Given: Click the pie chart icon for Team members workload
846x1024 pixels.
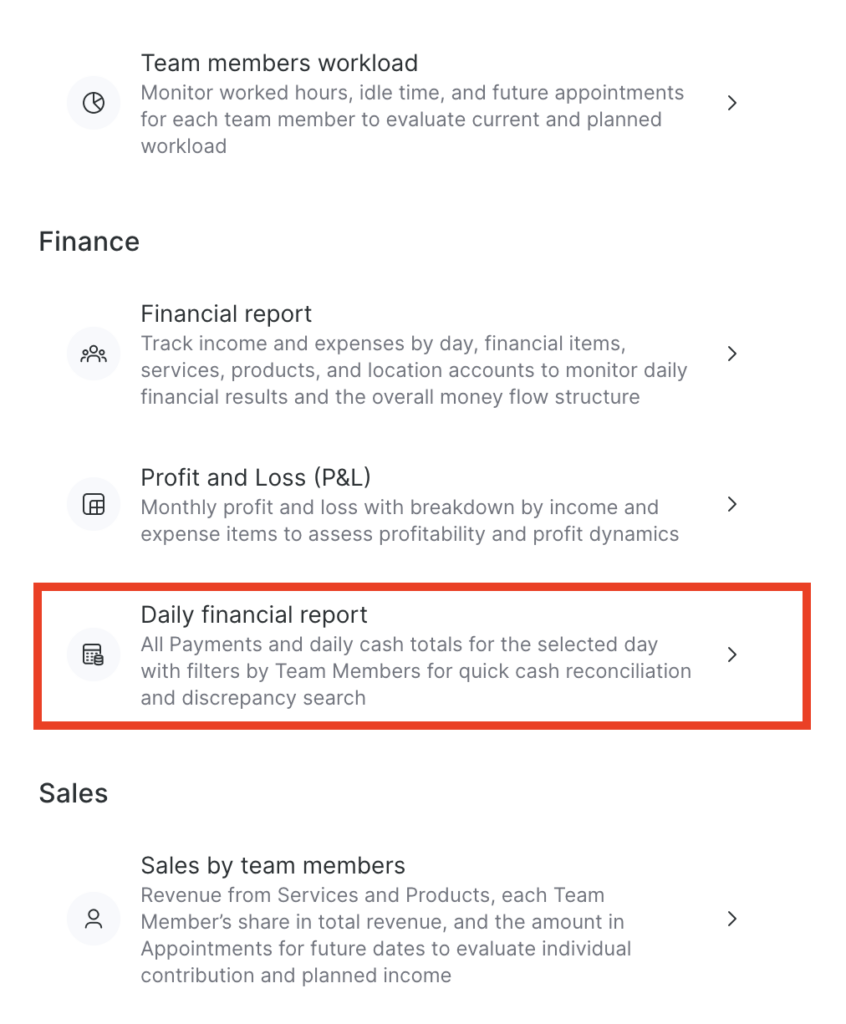Looking at the screenshot, I should [x=93, y=103].
